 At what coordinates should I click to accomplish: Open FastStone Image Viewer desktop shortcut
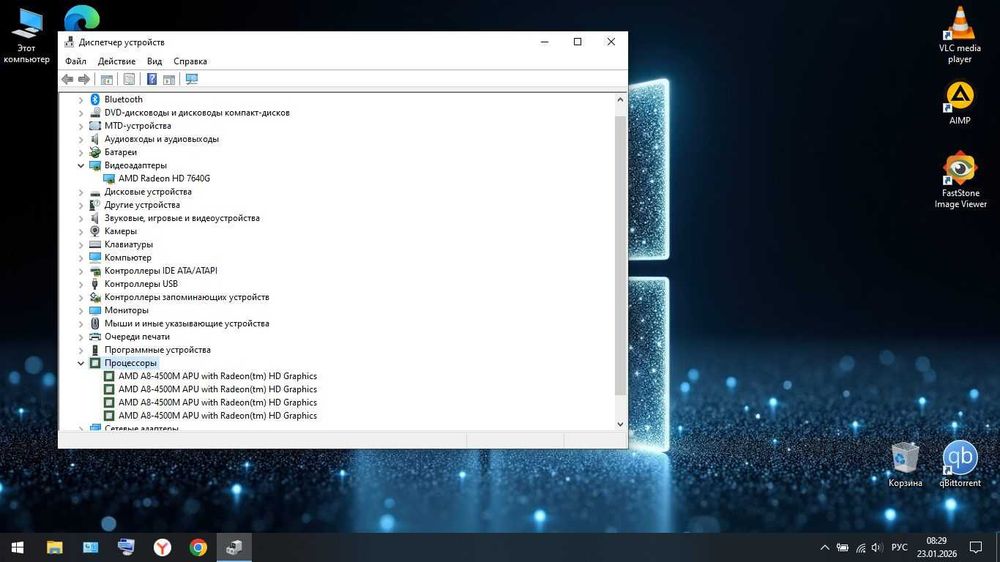[x=960, y=180]
